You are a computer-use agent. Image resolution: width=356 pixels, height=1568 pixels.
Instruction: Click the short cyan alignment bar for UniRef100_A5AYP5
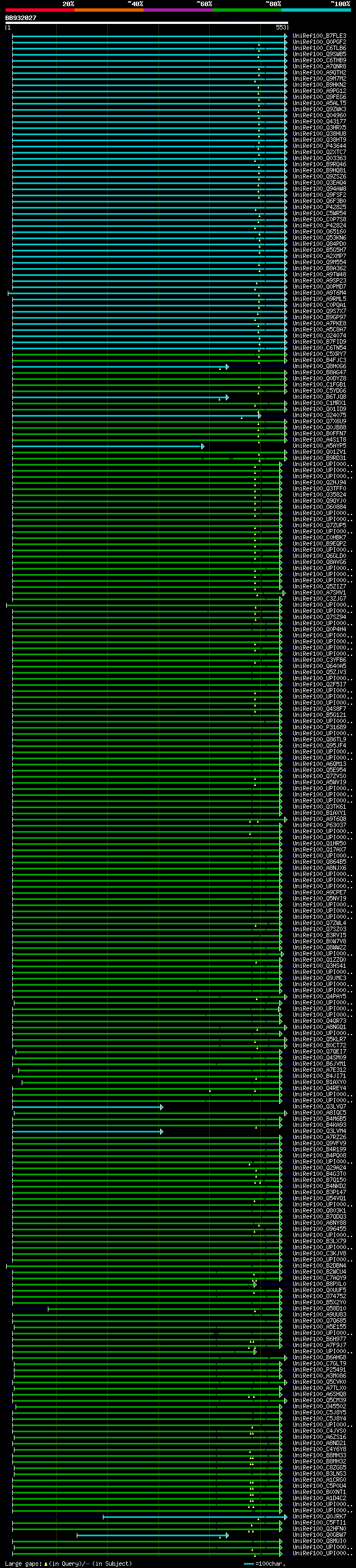click(108, 446)
